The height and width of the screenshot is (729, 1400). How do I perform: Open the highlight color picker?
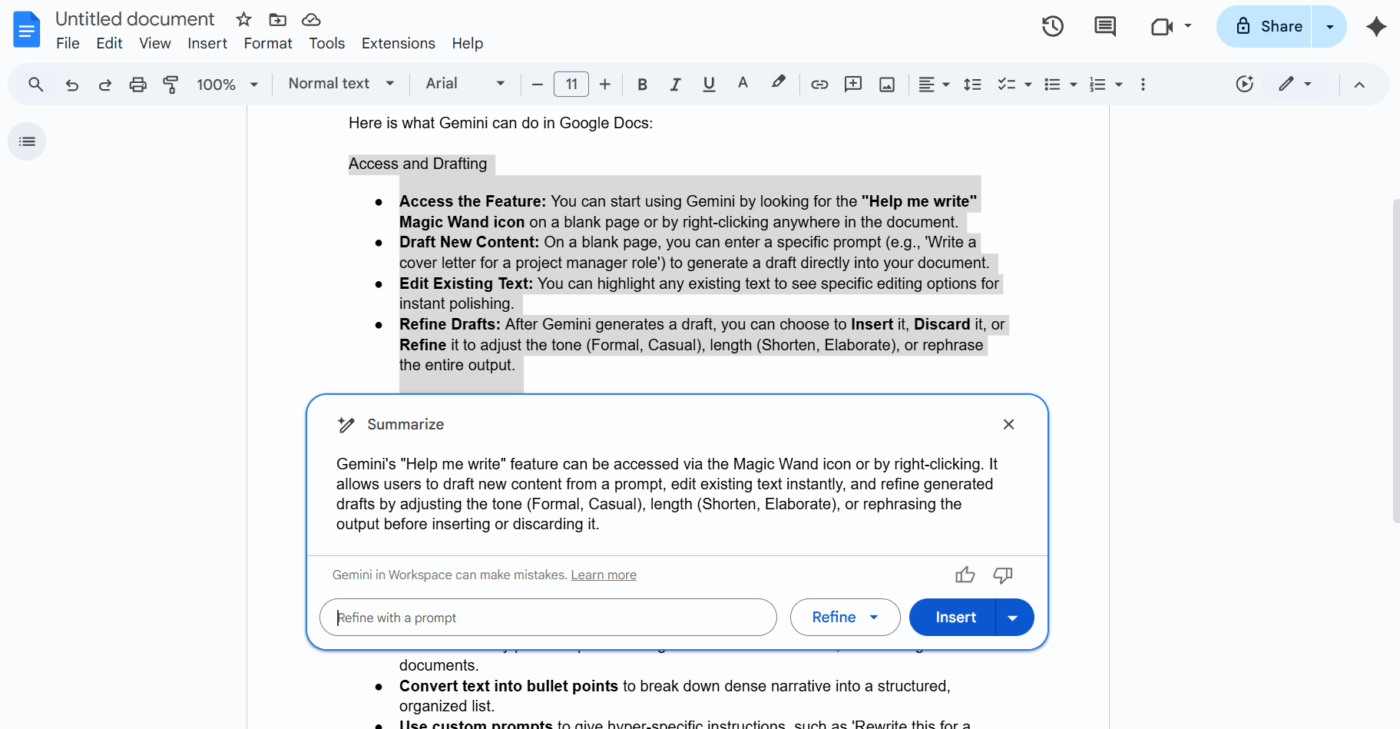[x=778, y=84]
